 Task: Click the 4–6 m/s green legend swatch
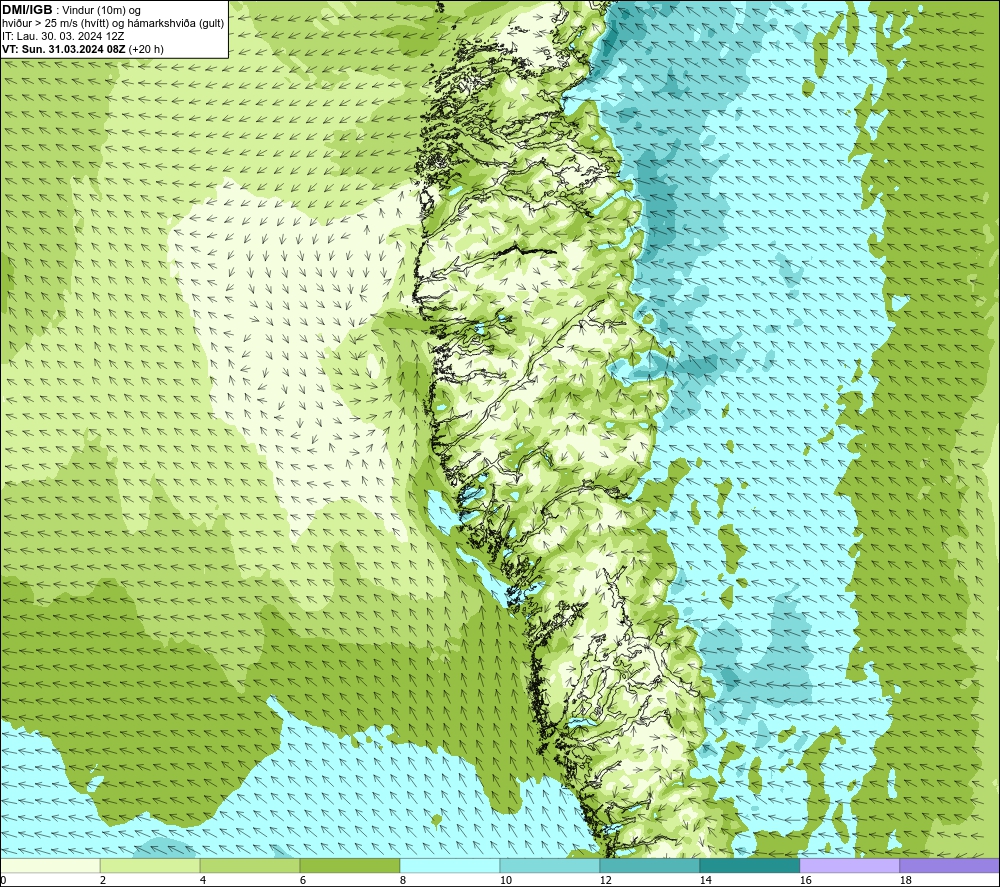pyautogui.click(x=250, y=865)
